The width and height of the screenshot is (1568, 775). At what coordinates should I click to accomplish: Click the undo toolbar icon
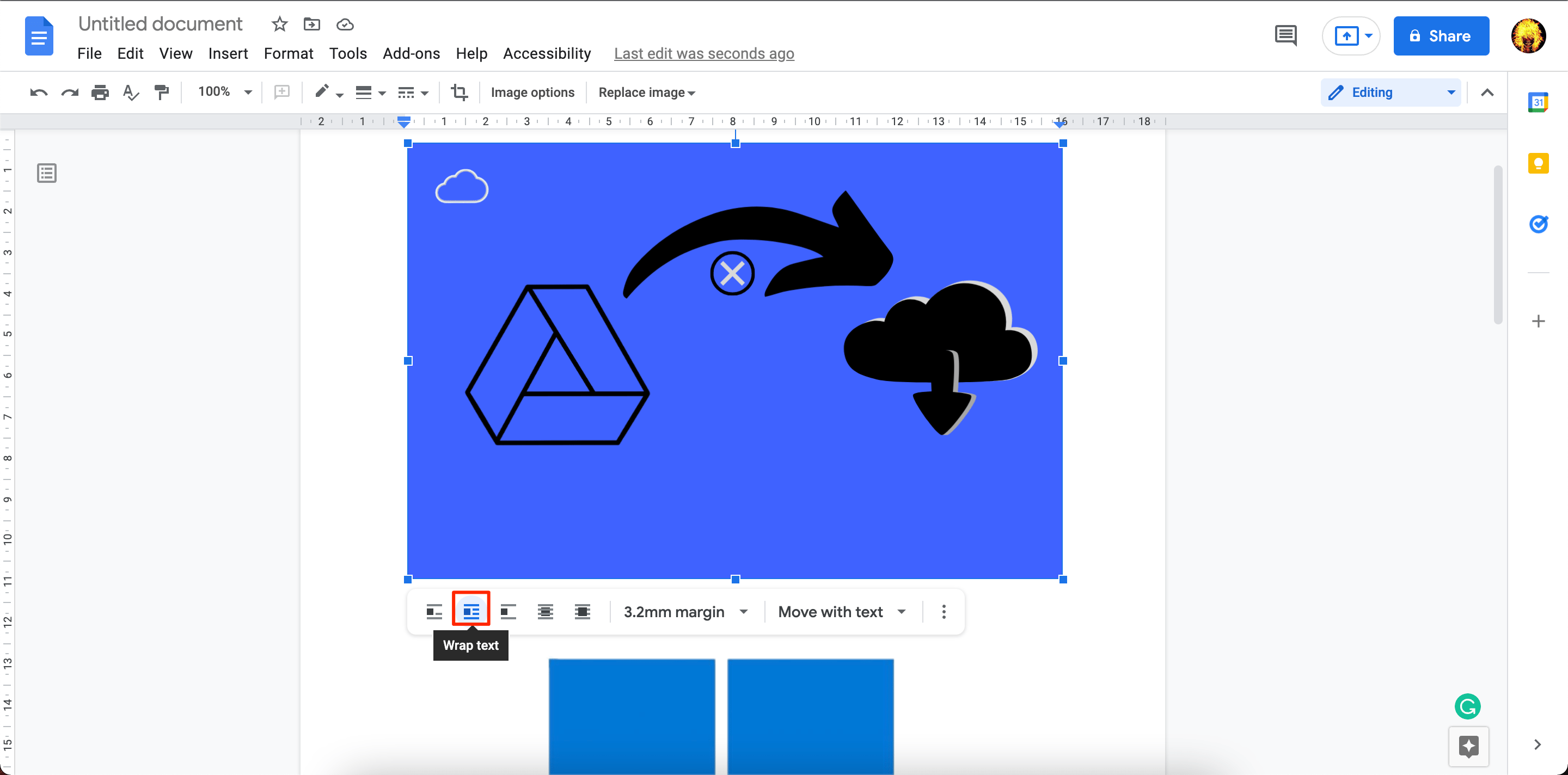click(36, 92)
